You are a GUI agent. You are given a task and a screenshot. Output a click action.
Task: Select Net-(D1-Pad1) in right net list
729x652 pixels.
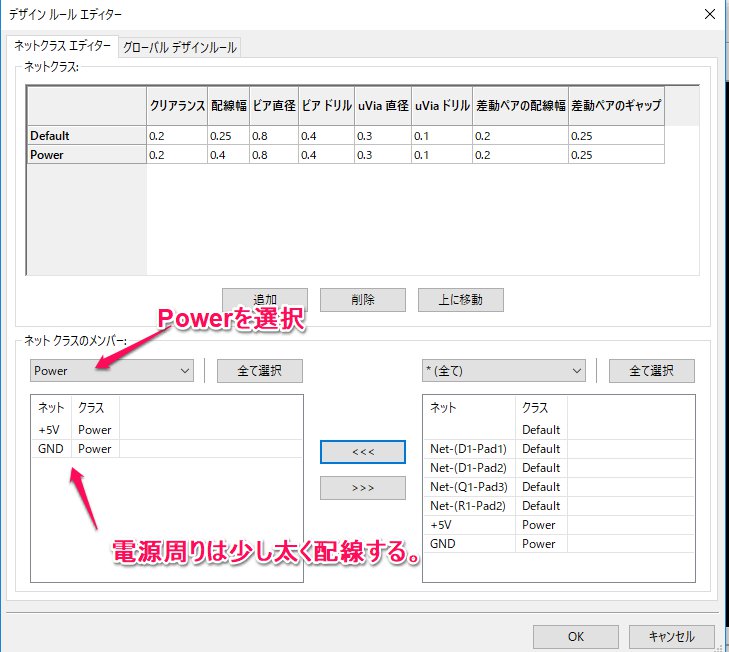coord(468,449)
